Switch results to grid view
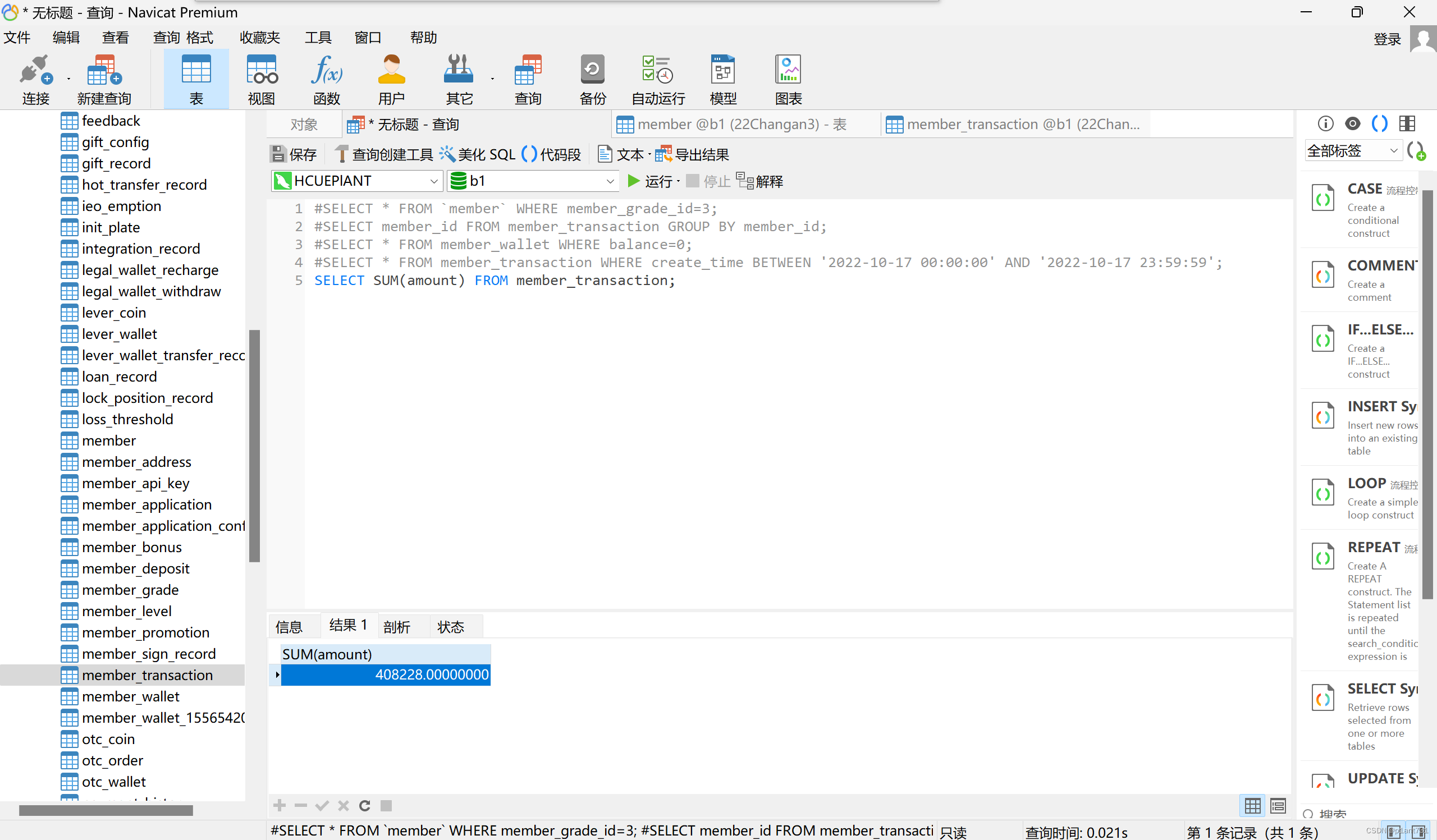 pos(1252,805)
